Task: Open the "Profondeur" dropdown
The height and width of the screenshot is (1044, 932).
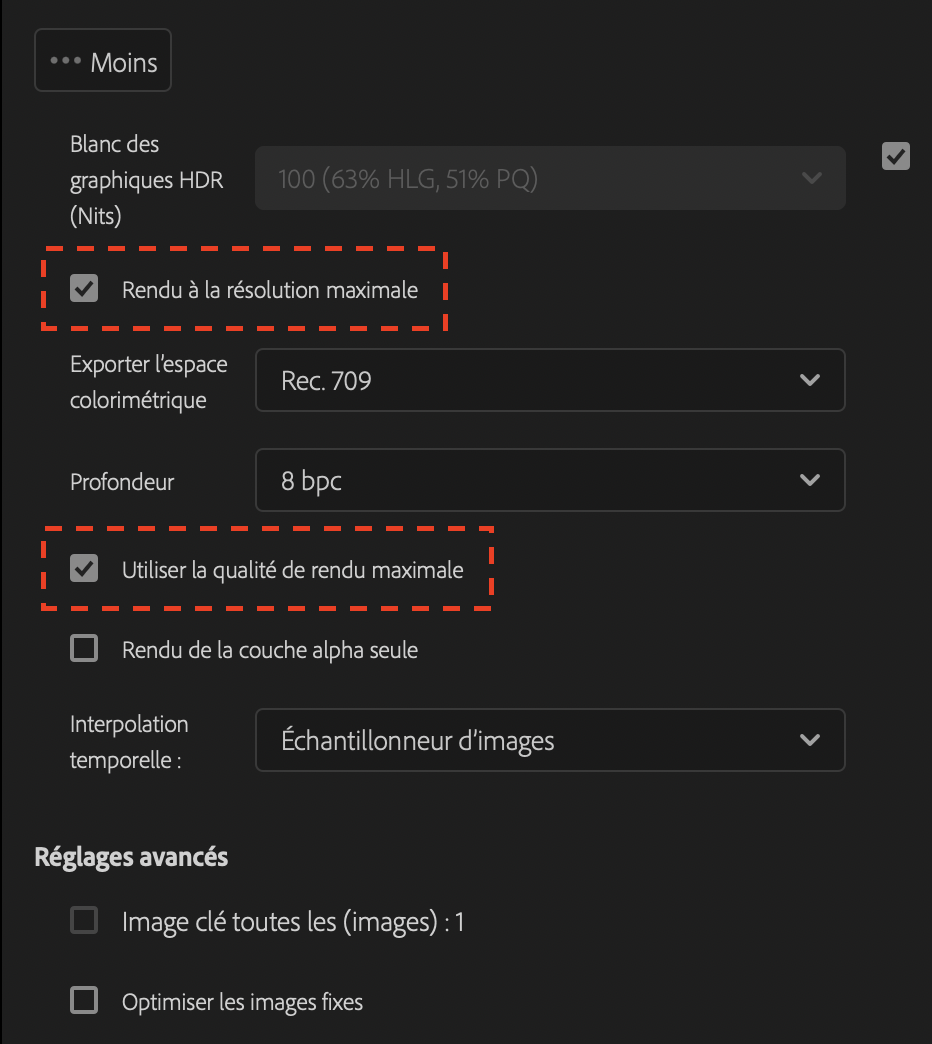Action: coord(550,480)
